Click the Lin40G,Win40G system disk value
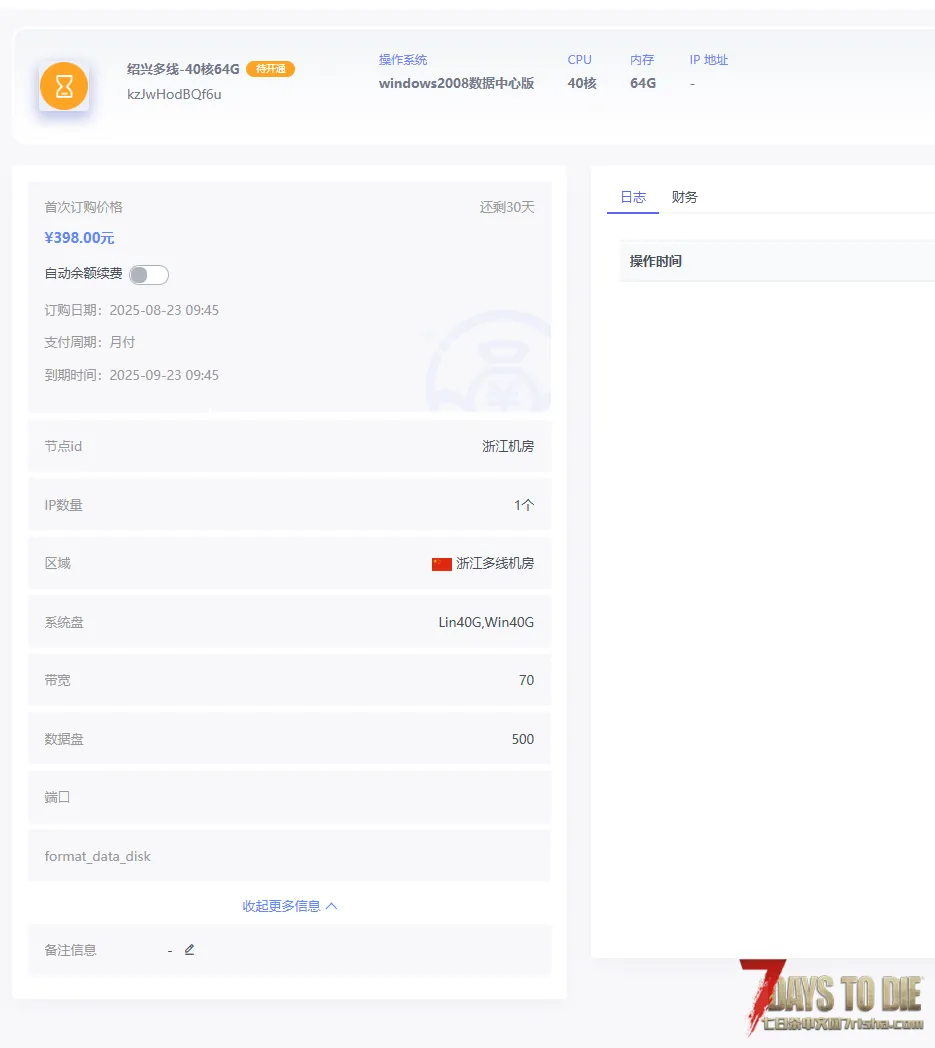This screenshot has width=935, height=1048. click(486, 622)
